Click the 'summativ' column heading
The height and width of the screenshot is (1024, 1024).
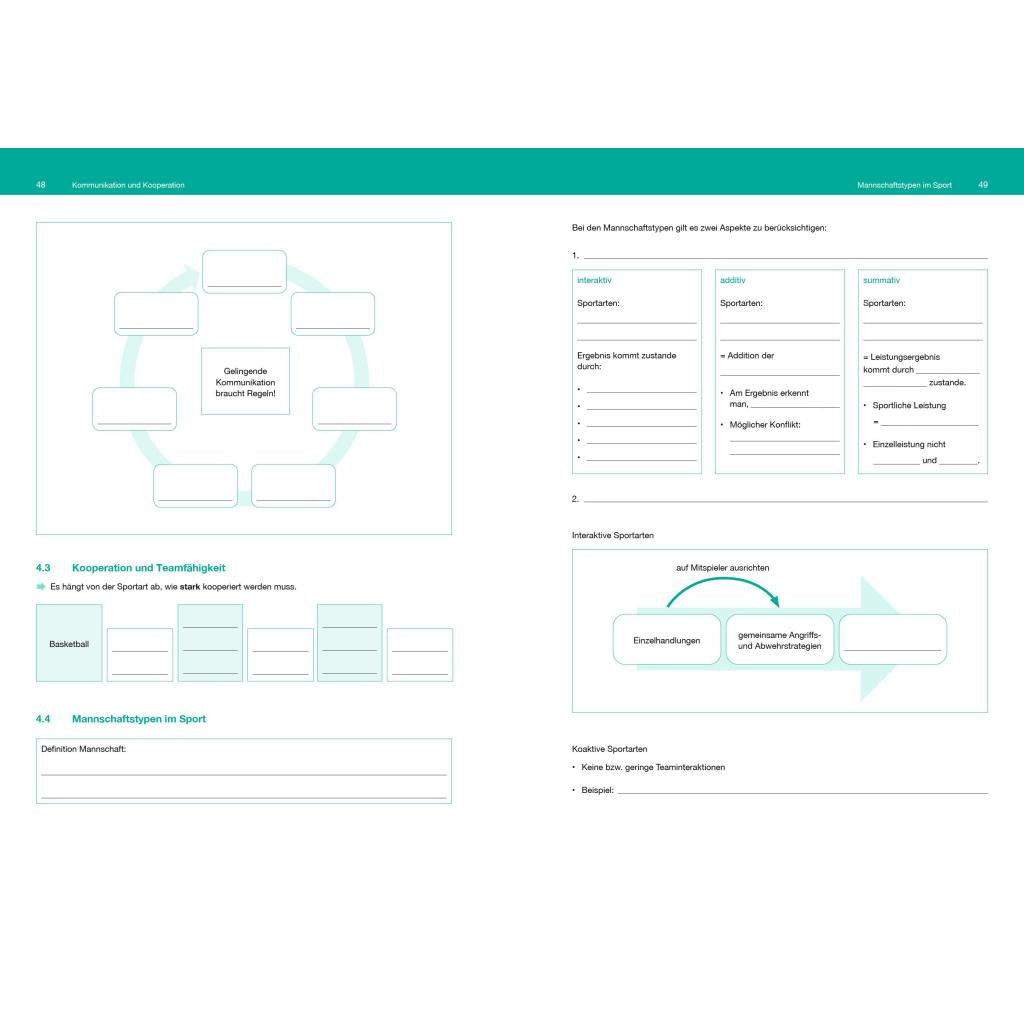pyautogui.click(x=881, y=280)
